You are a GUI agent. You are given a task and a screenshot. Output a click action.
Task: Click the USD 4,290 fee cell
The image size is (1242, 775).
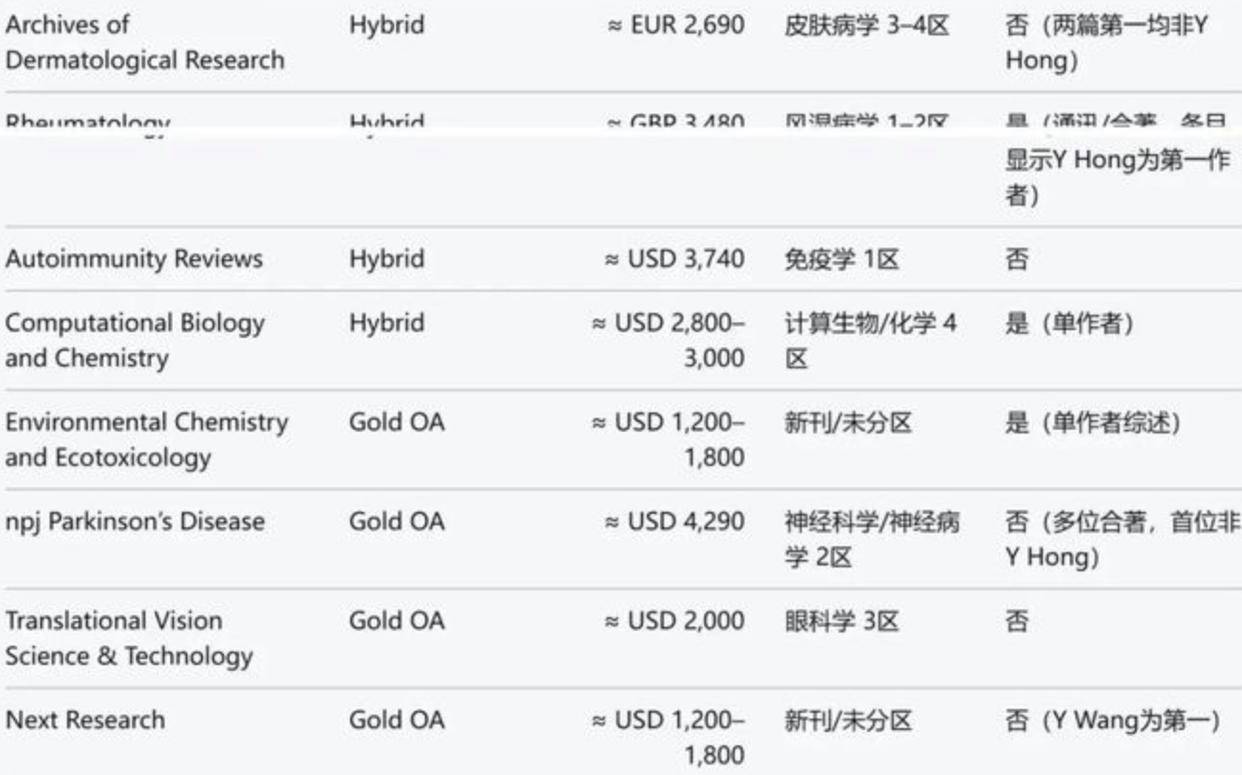tap(675, 522)
